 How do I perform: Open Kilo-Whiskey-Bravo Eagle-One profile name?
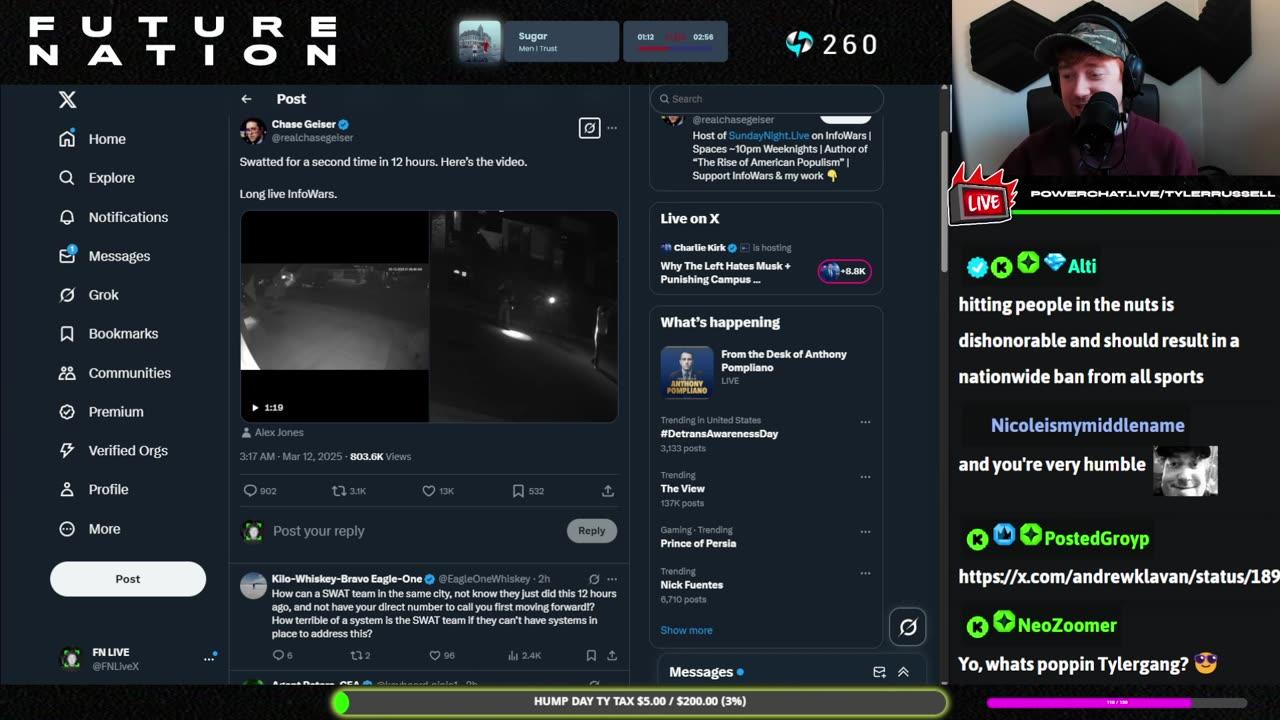tap(347, 579)
